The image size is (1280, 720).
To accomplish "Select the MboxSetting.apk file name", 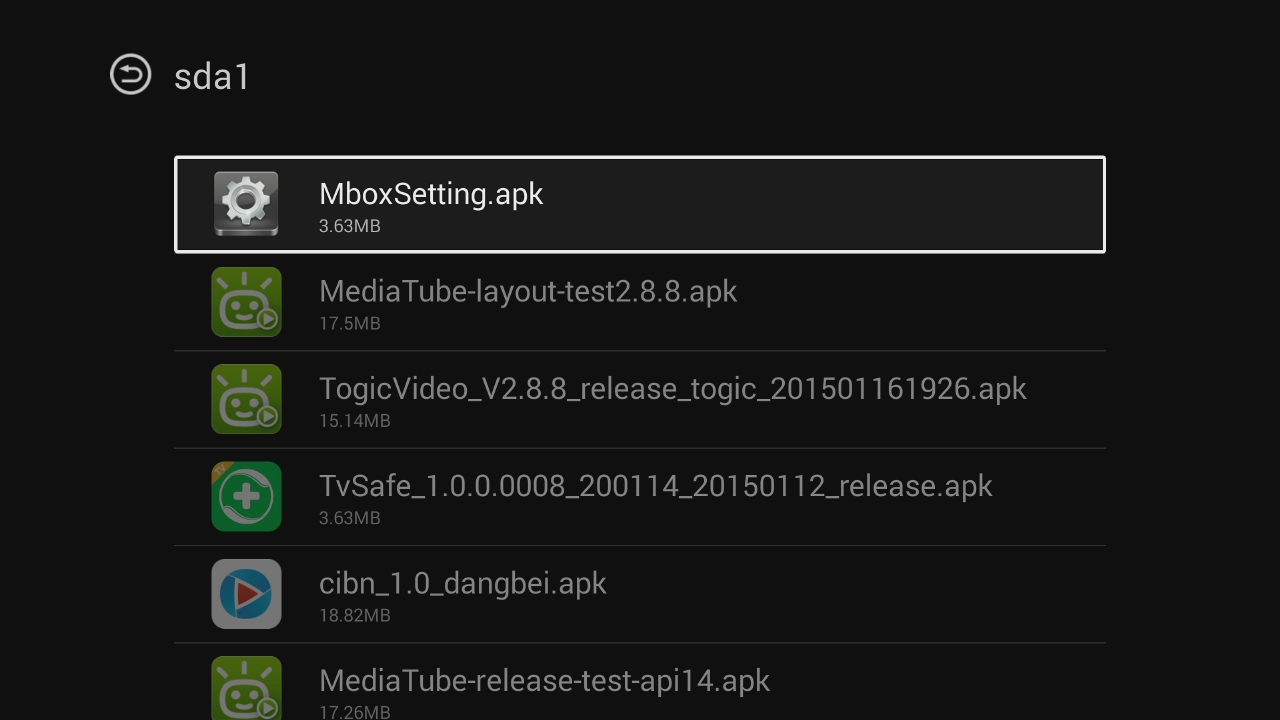I will click(x=431, y=194).
